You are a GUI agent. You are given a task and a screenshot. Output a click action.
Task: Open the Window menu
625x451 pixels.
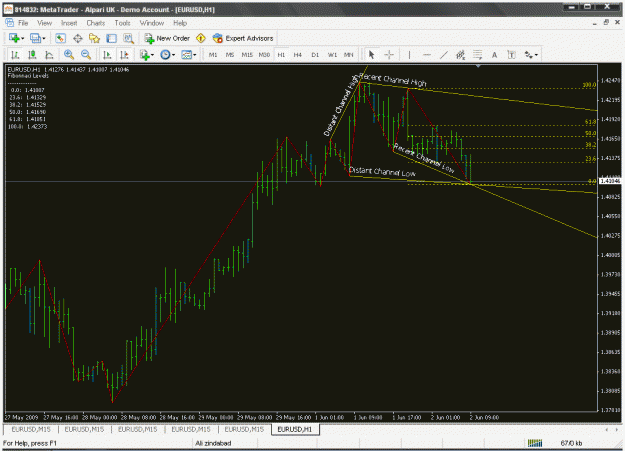click(152, 23)
